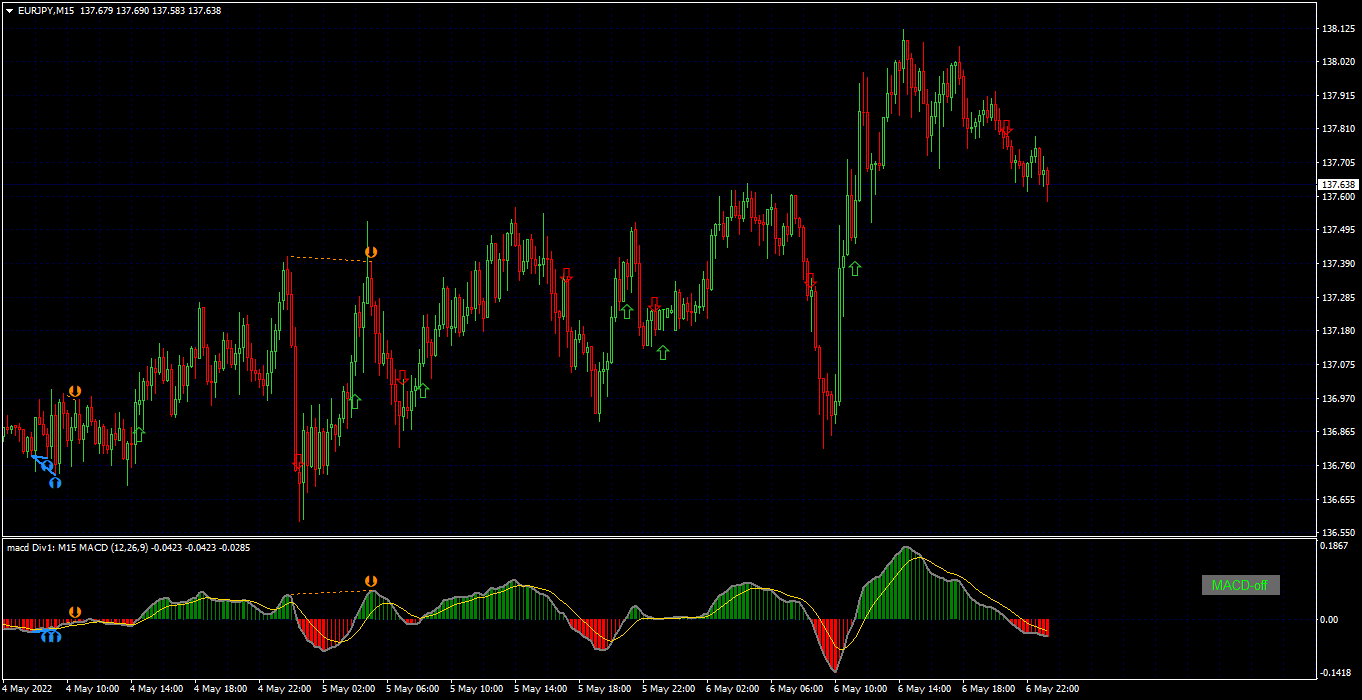Click the 137.495 price scale label
Viewport: 1362px width, 700px height.
coord(1337,230)
